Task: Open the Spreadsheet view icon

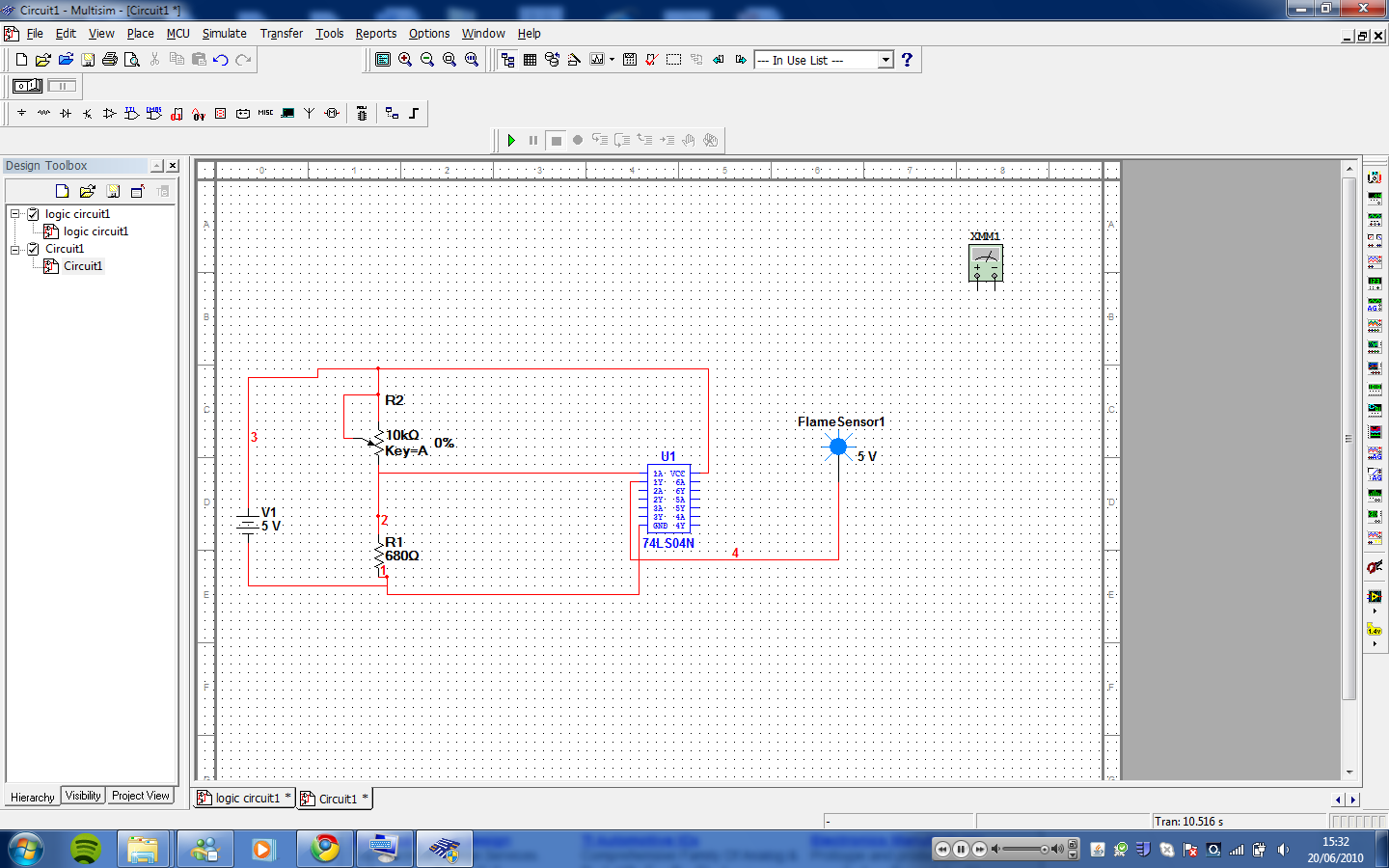Action: [x=530, y=60]
